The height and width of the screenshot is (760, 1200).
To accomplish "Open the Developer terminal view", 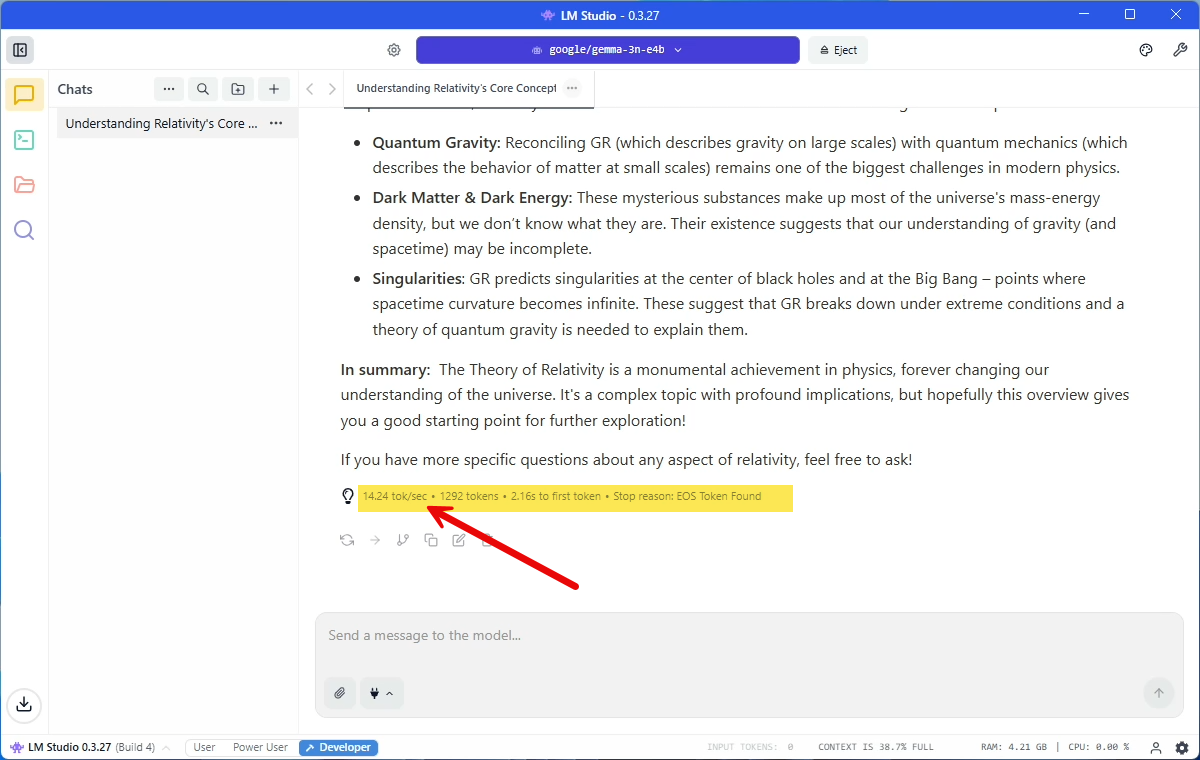I will [x=24, y=140].
